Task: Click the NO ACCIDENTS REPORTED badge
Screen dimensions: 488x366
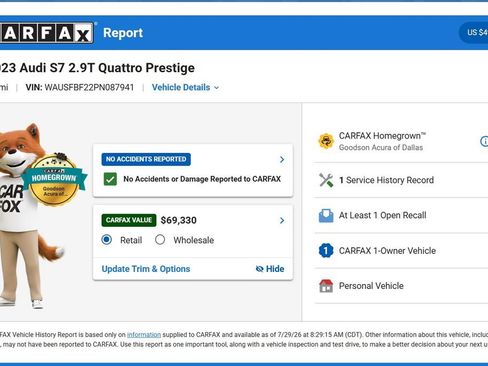Action: pos(146,159)
